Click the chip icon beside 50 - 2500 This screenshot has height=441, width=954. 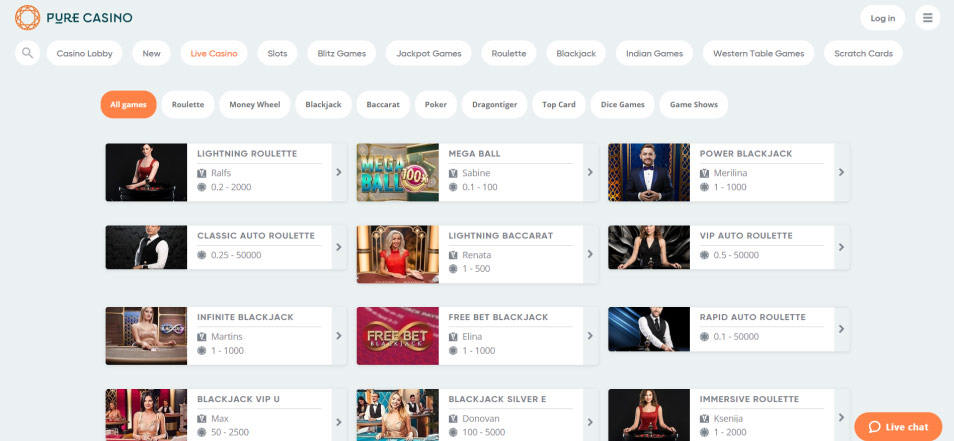[x=202, y=432]
